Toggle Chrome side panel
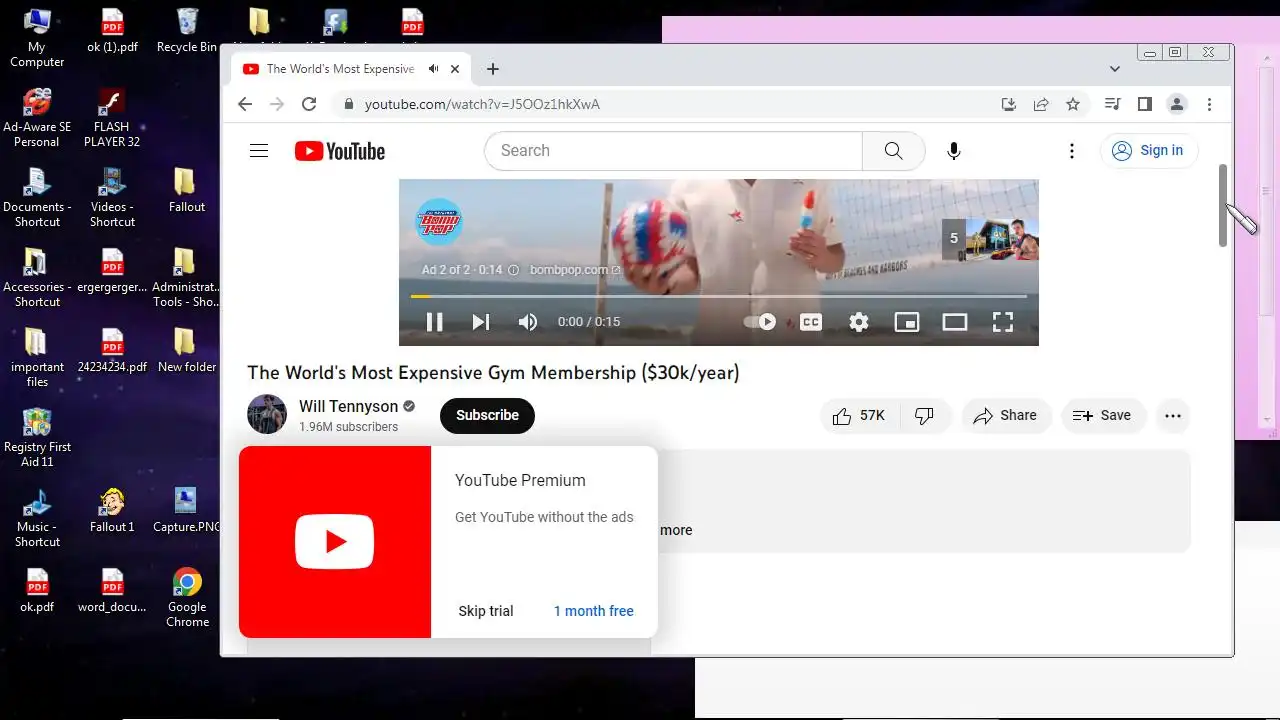The width and height of the screenshot is (1280, 720). (x=1145, y=104)
